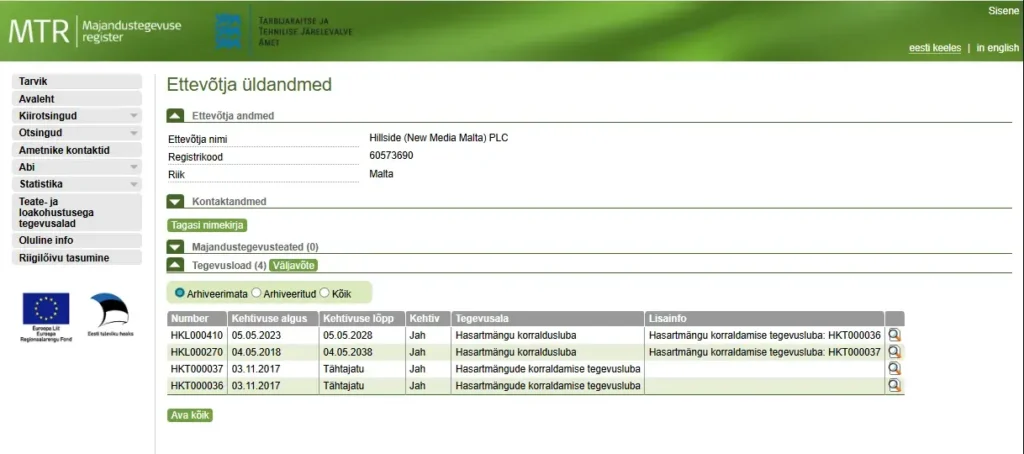Open details for license HKL000410 magnifier icon
Image resolution: width=1024 pixels, height=454 pixels.
[894, 335]
